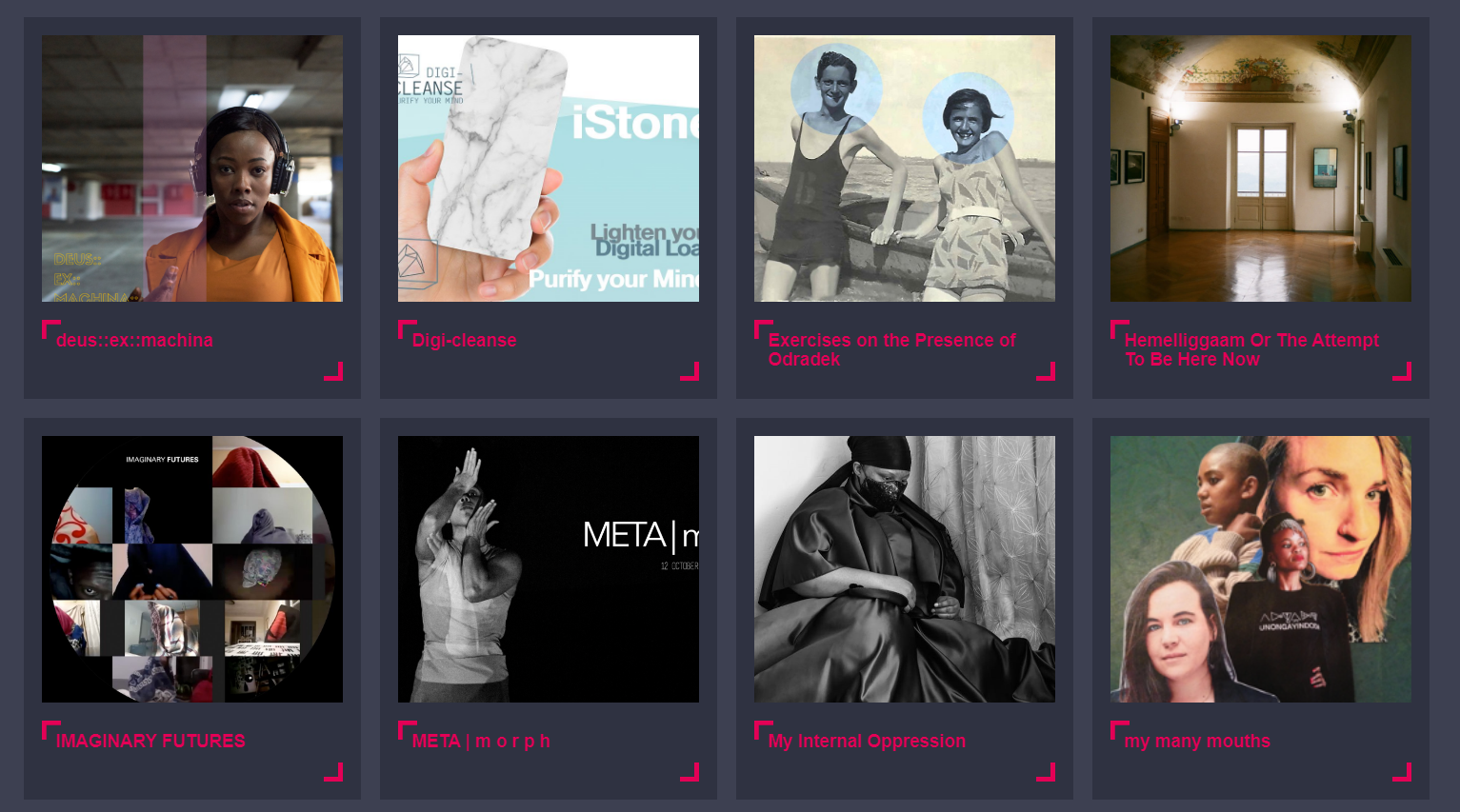Click the META | morph dancer thumbnail
The height and width of the screenshot is (812, 1460).
click(x=549, y=569)
